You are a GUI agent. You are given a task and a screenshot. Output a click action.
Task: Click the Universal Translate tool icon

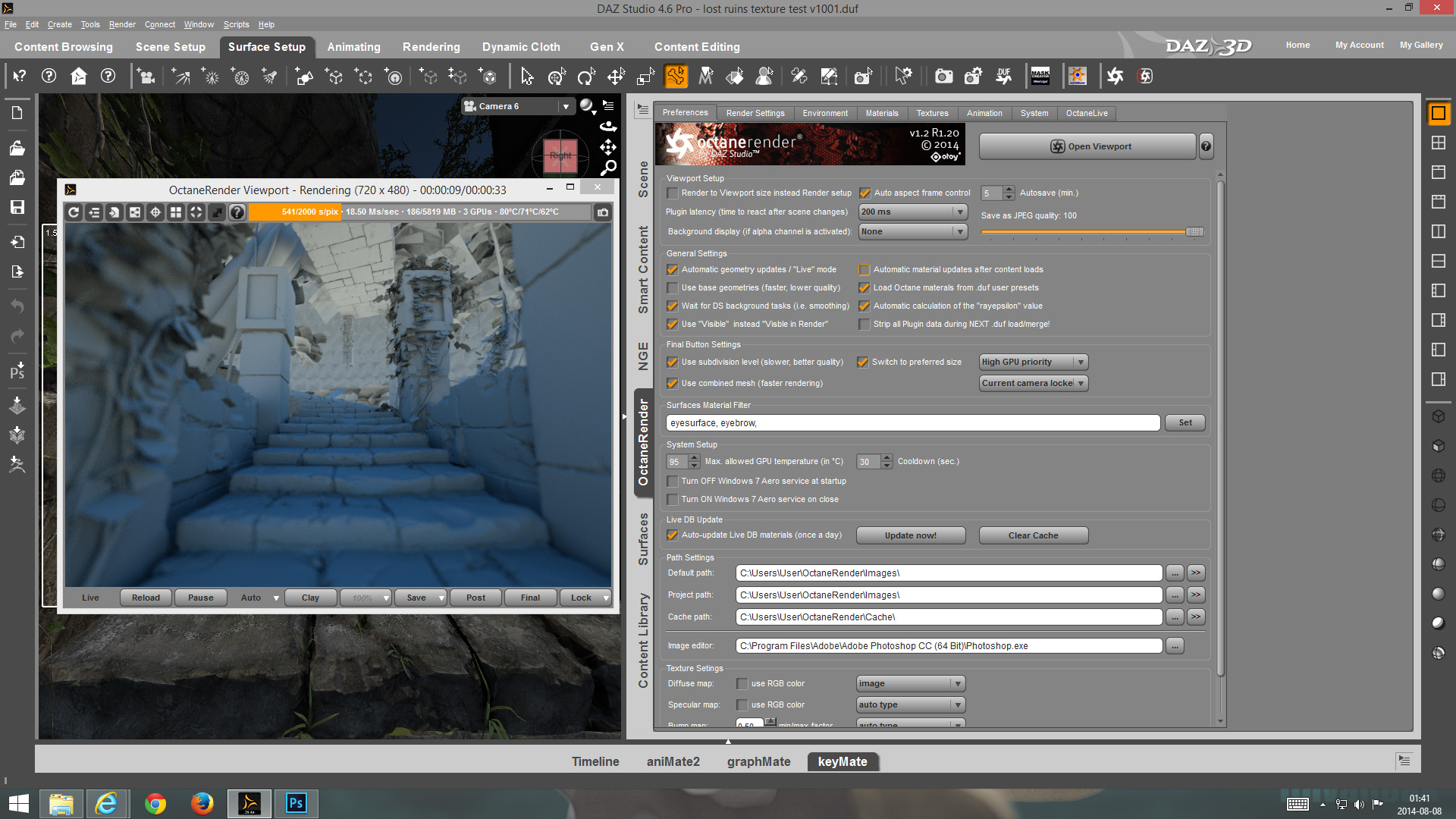(x=557, y=77)
